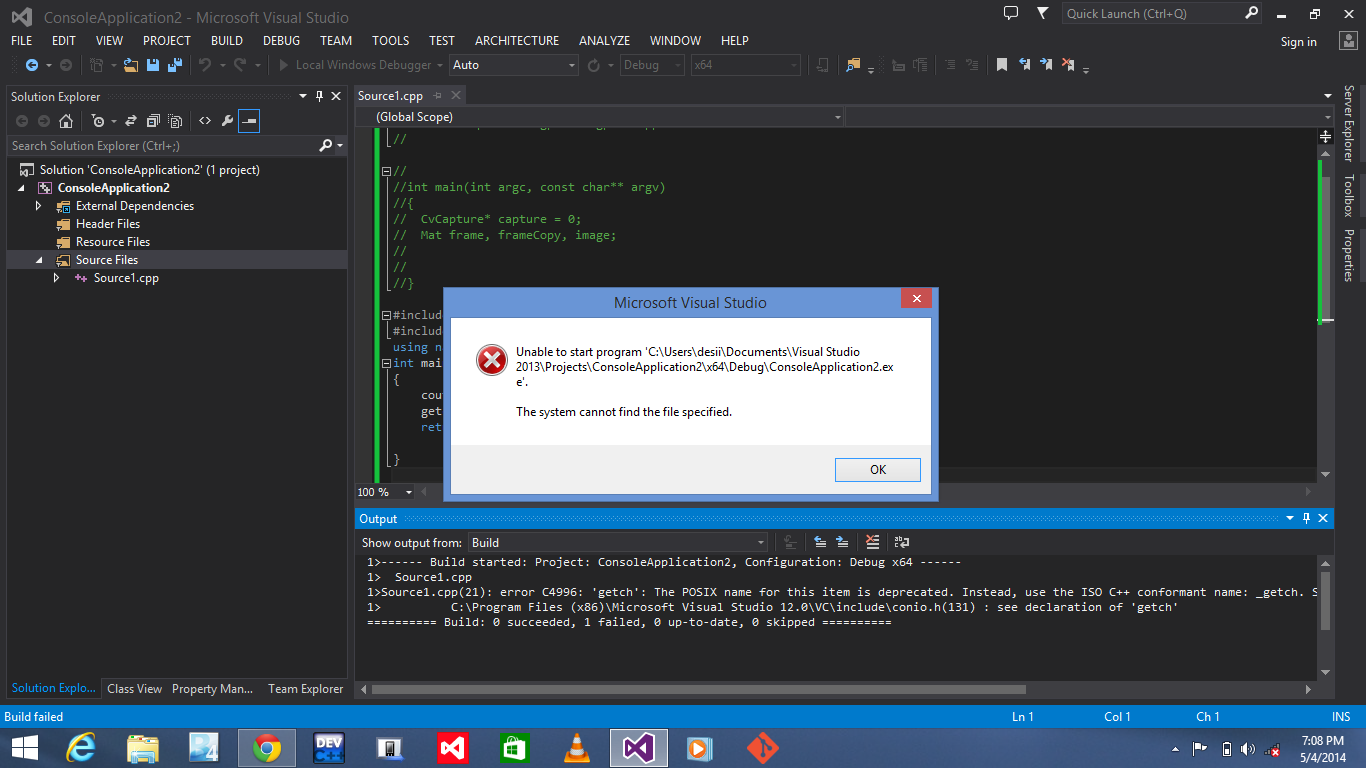The width and height of the screenshot is (1366, 768).
Task: Click Pending Changes Filter clock icon
Action: (97, 121)
